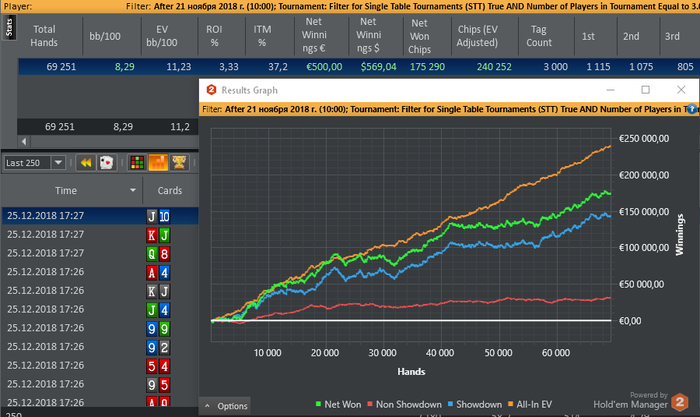Screen dimensions: 700x417
Task: Toggle the red Non Showdown legend swatch
Action: (370, 404)
